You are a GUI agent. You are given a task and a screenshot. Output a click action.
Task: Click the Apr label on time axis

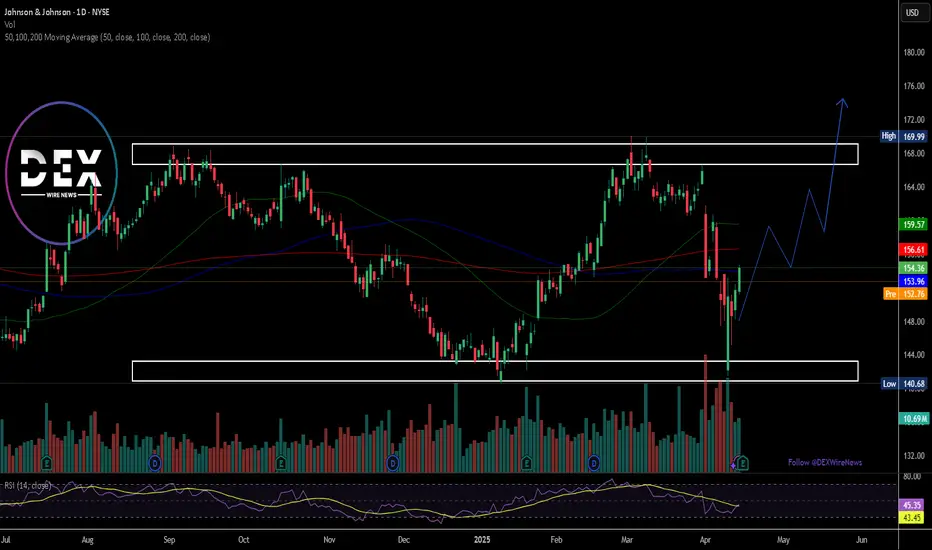coord(706,540)
